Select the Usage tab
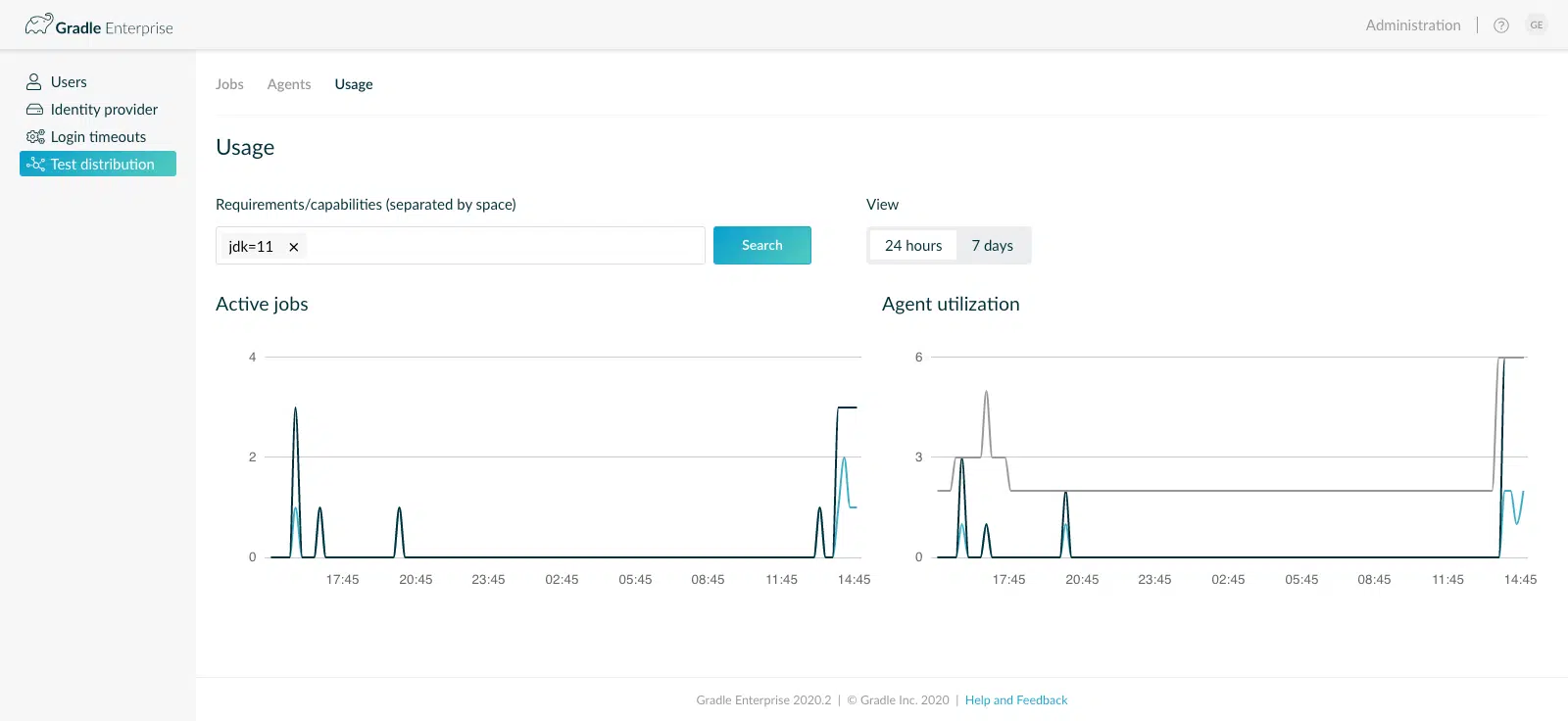This screenshot has height=721, width=1568. click(354, 84)
